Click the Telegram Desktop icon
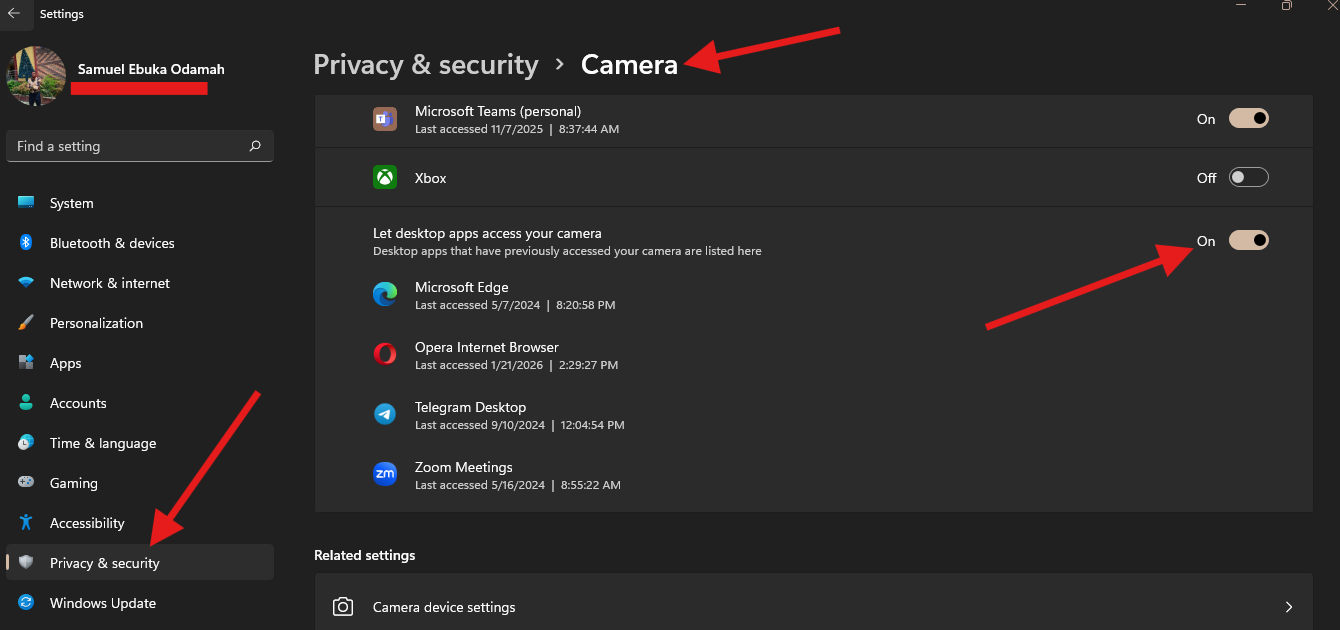This screenshot has height=630, width=1340. 385,414
